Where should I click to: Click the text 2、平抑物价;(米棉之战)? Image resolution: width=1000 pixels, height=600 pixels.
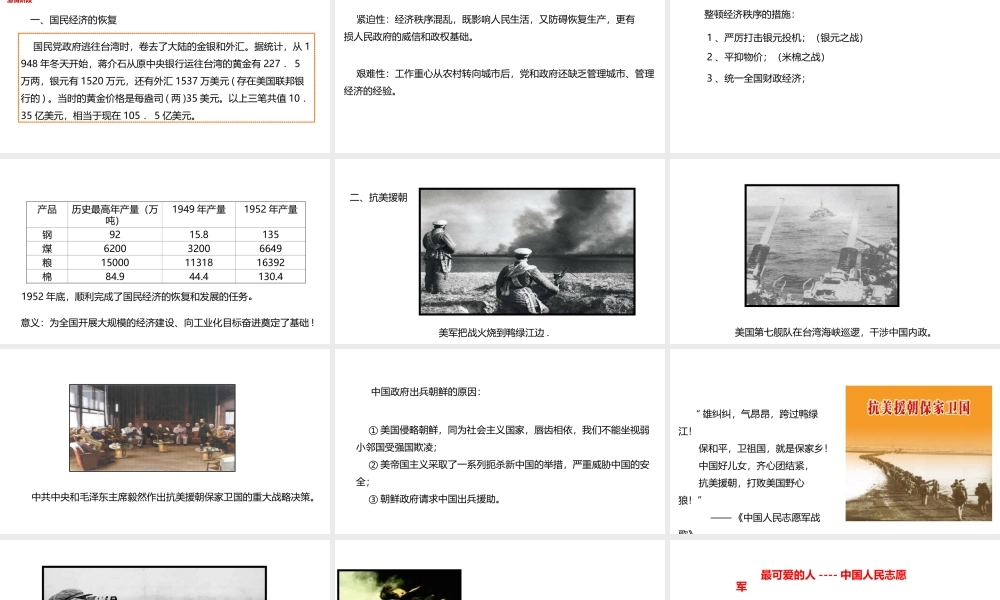point(765,57)
